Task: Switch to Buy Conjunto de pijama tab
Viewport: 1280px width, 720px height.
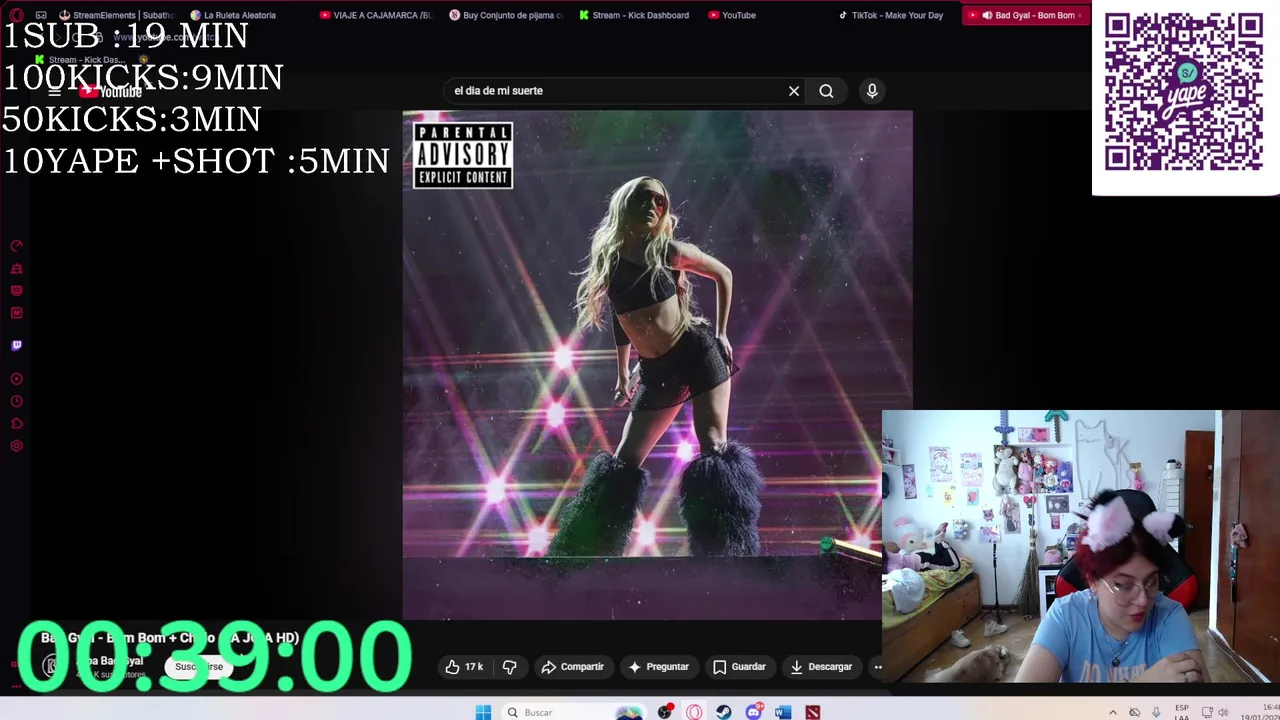Action: [x=506, y=15]
